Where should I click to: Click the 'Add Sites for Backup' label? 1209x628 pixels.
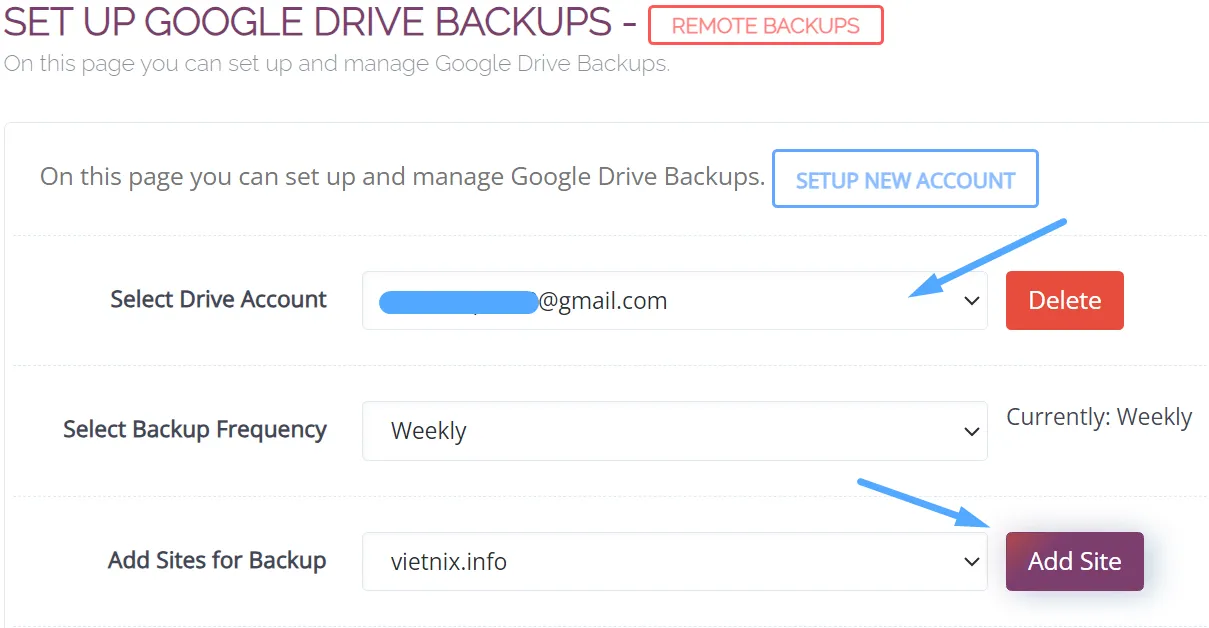[217, 560]
